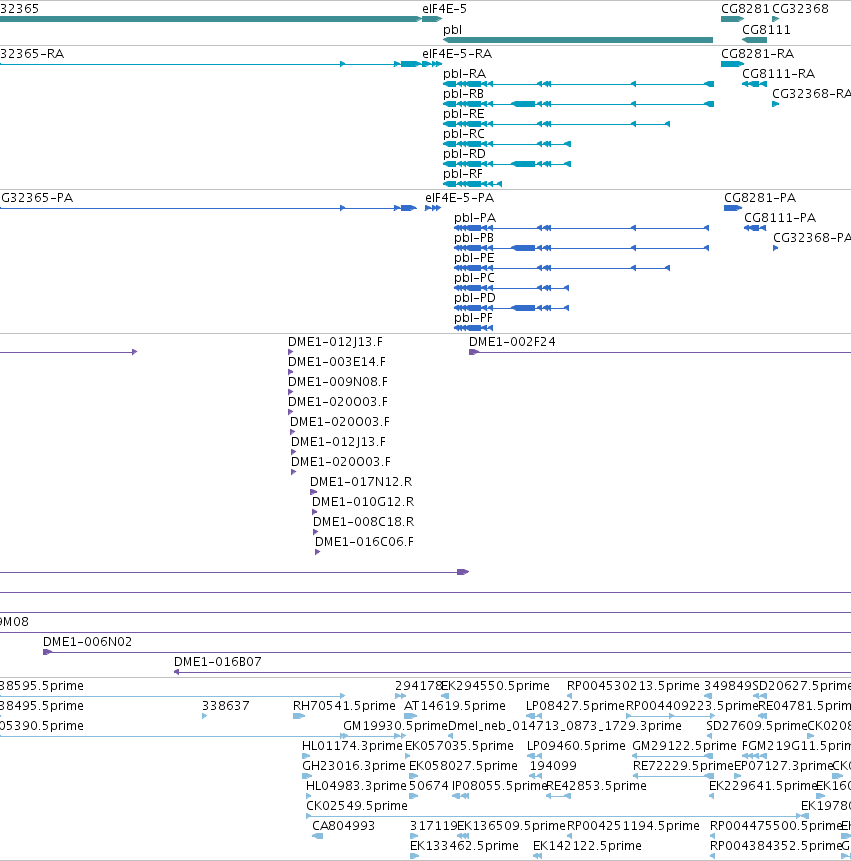The width and height of the screenshot is (851, 861).
Task: Select the DME1-006N02 BAC label
Action: click(x=87, y=642)
